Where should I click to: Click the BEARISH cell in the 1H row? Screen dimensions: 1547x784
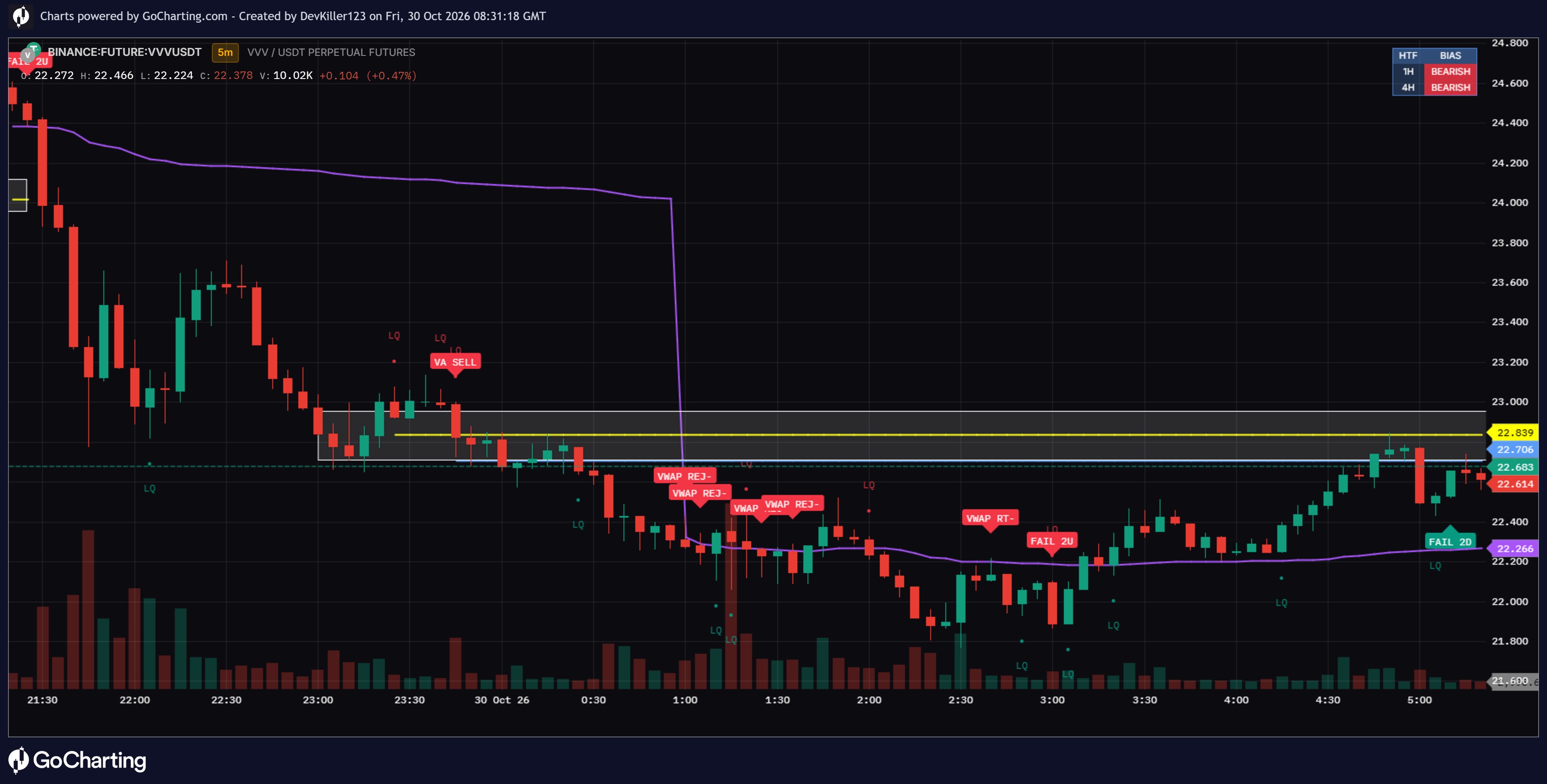1450,71
